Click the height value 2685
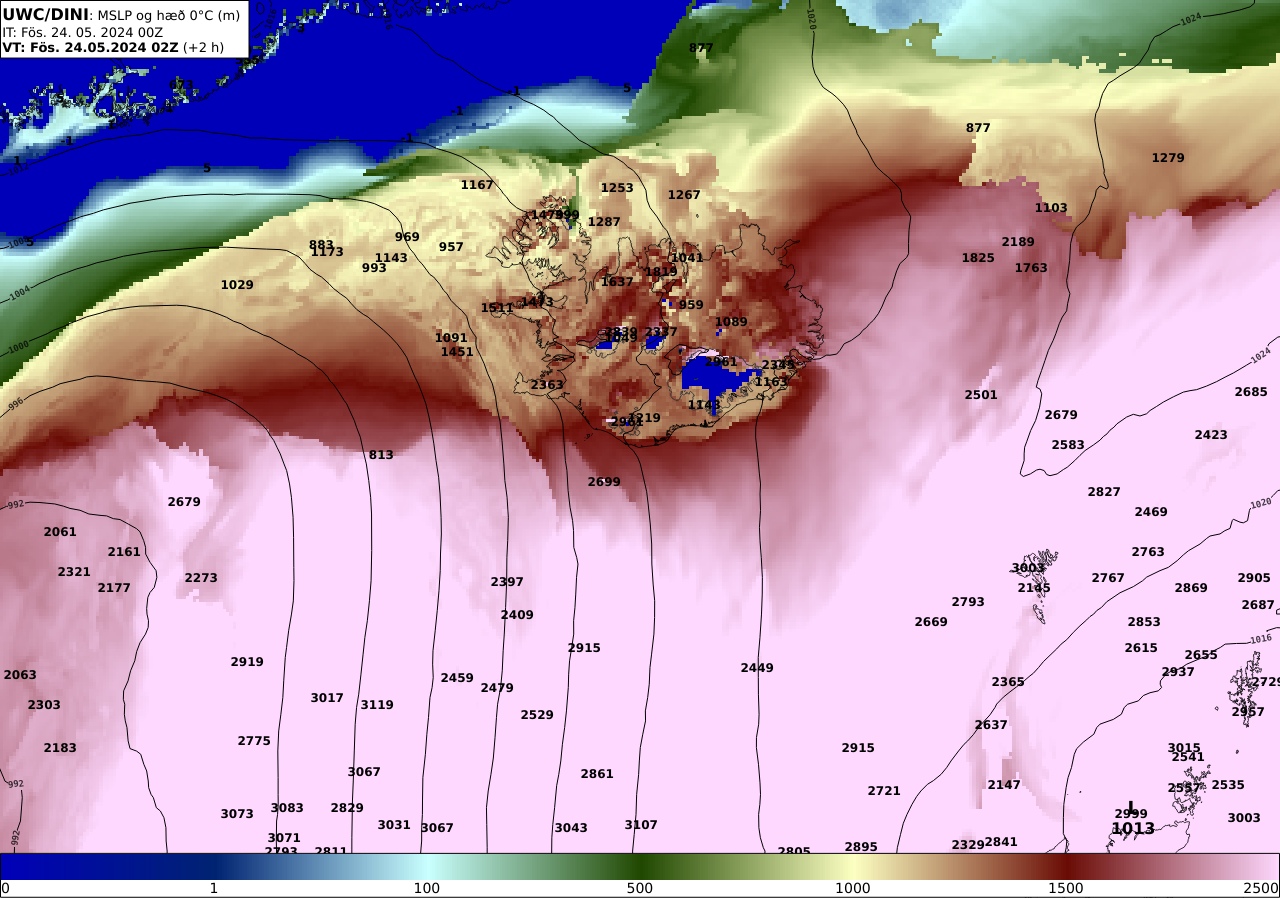1280x898 pixels. point(1251,392)
